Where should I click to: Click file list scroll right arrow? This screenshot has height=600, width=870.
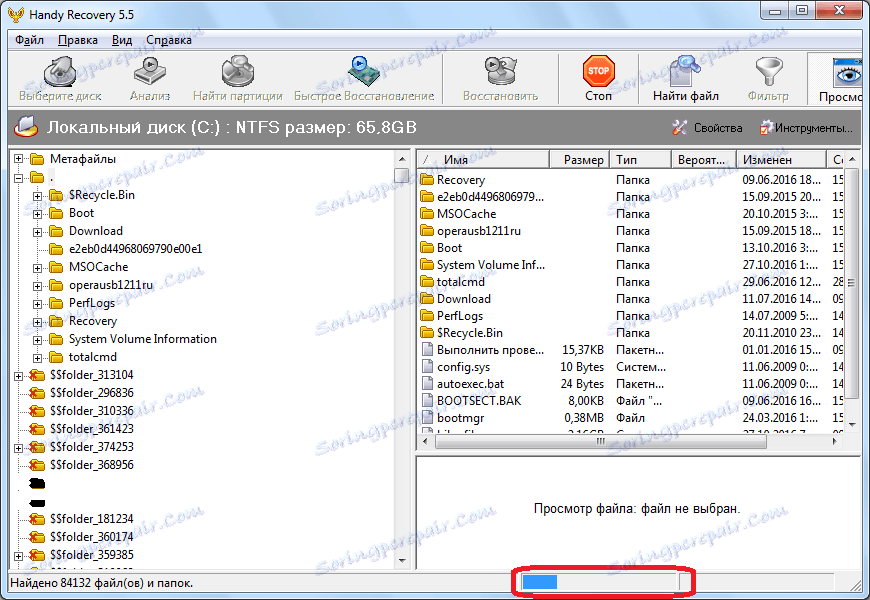834,441
